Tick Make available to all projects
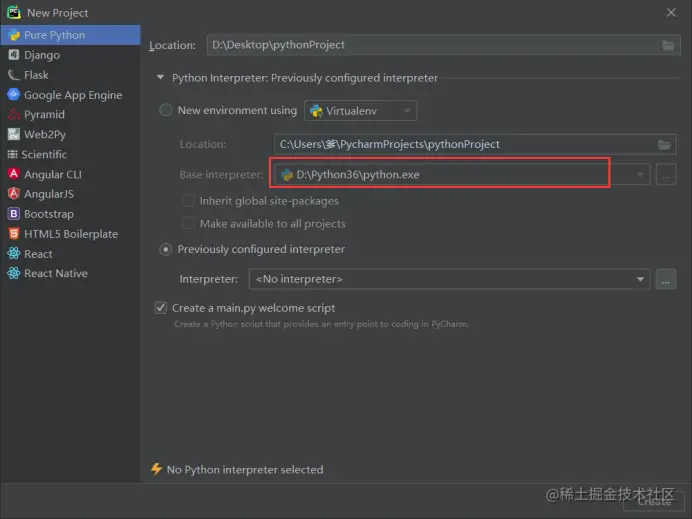This screenshot has height=519, width=692. [188, 223]
